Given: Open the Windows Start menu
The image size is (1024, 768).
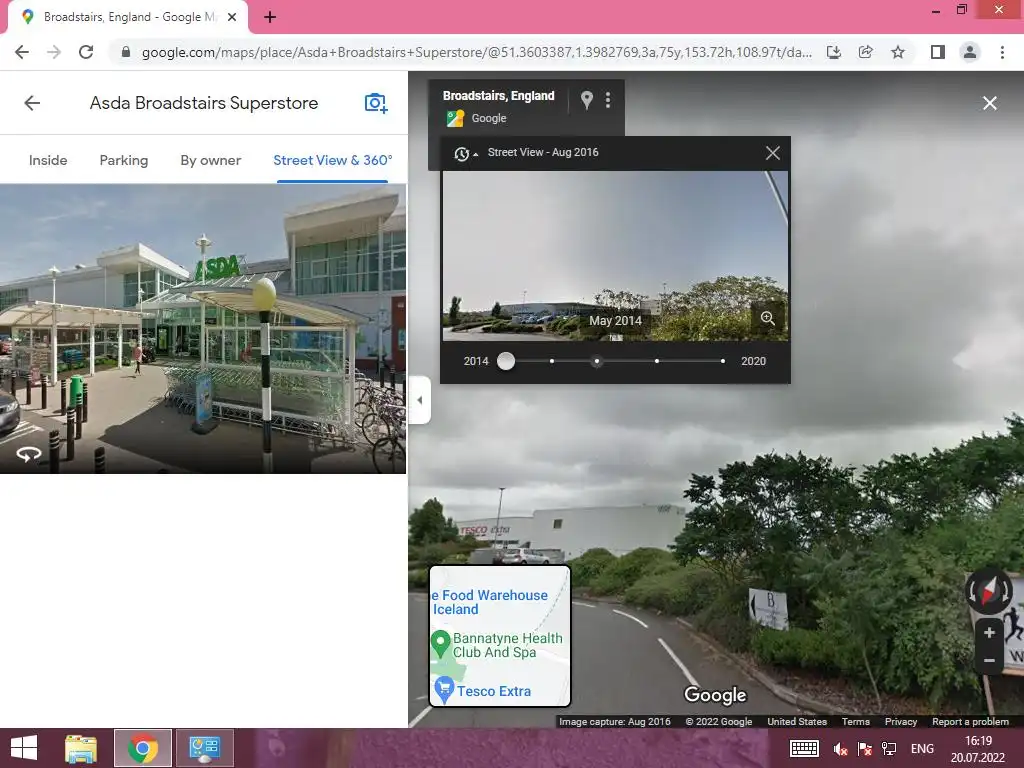Looking at the screenshot, I should tap(24, 748).
